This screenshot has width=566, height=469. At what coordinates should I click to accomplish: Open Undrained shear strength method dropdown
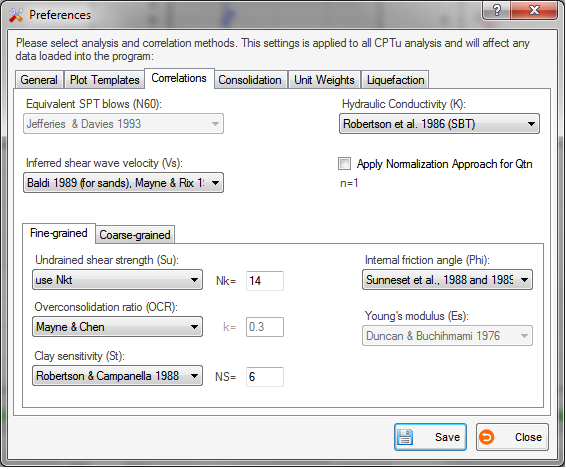pos(117,280)
